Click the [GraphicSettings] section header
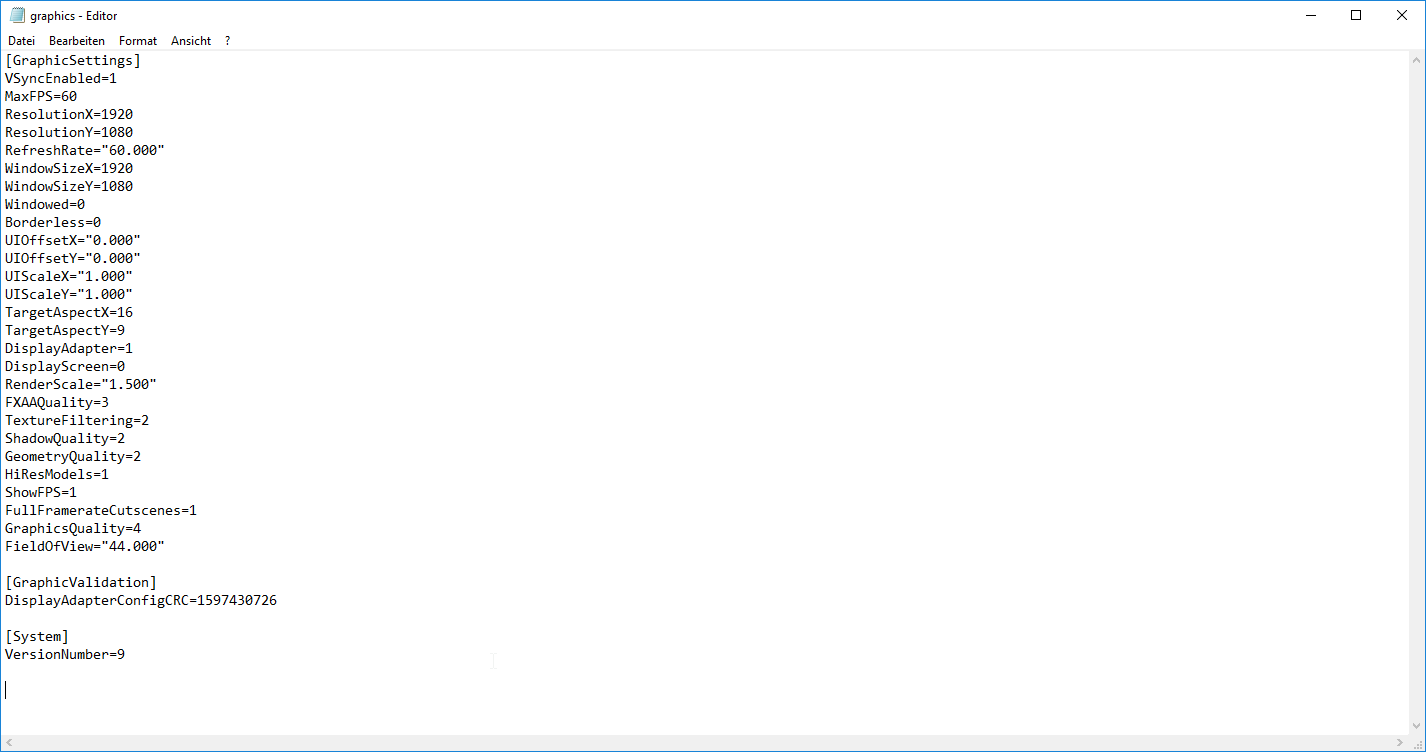Screen dimensions: 1426x752 point(73,60)
